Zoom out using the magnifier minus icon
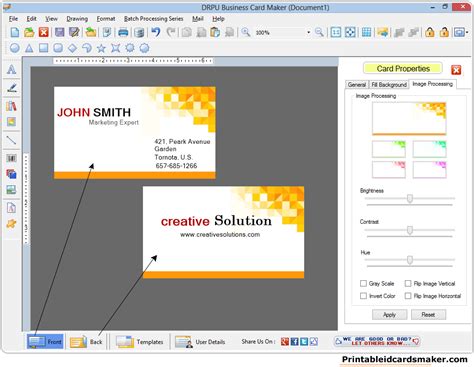The width and height of the screenshot is (474, 367). coord(319,32)
